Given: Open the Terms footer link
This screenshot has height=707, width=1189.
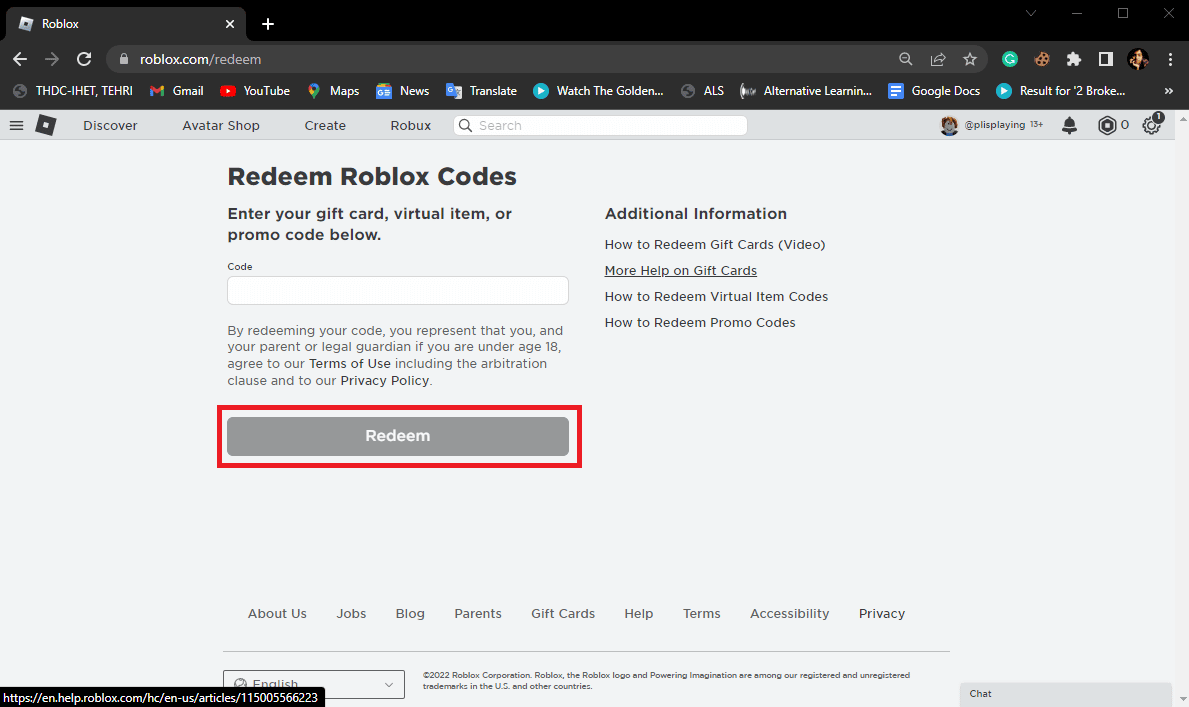Looking at the screenshot, I should (701, 614).
